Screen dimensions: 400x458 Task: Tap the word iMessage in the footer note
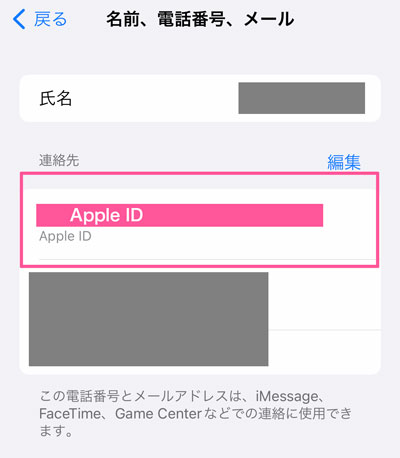[287, 396]
